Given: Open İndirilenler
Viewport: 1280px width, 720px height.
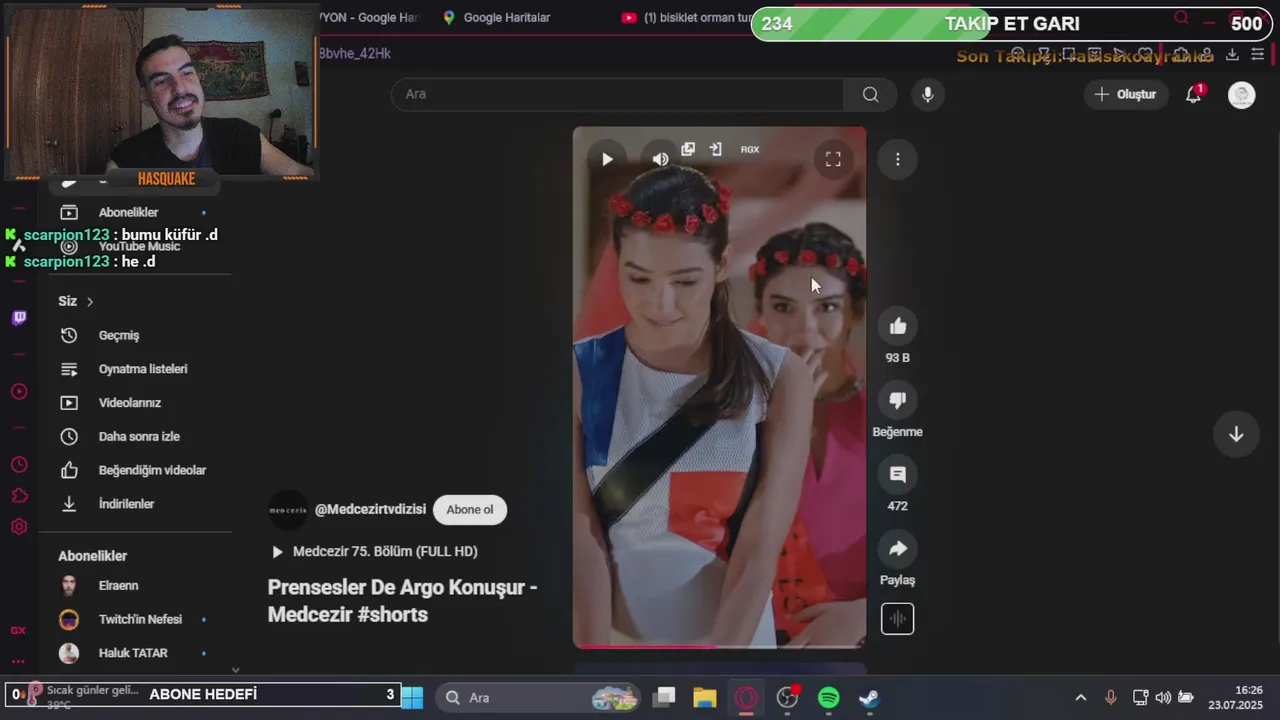Looking at the screenshot, I should tap(126, 504).
